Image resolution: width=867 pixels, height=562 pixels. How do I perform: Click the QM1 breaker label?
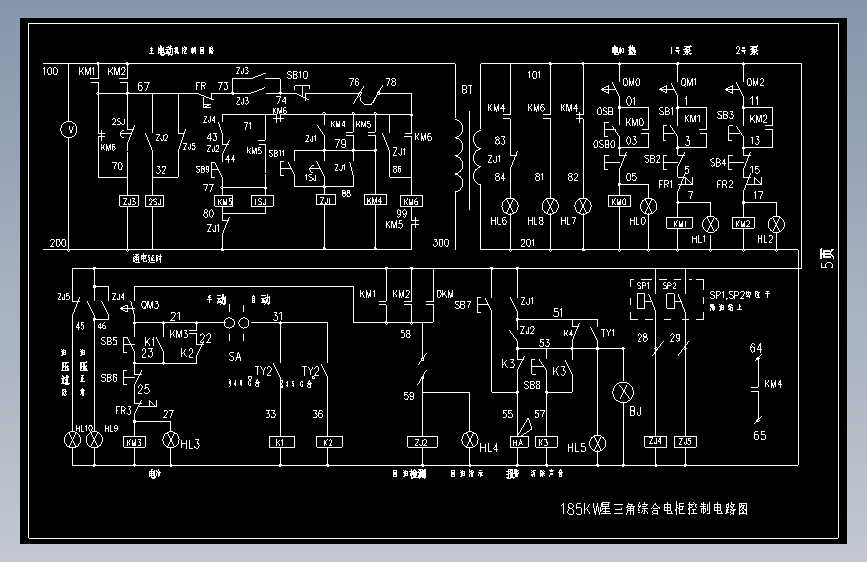[x=688, y=82]
